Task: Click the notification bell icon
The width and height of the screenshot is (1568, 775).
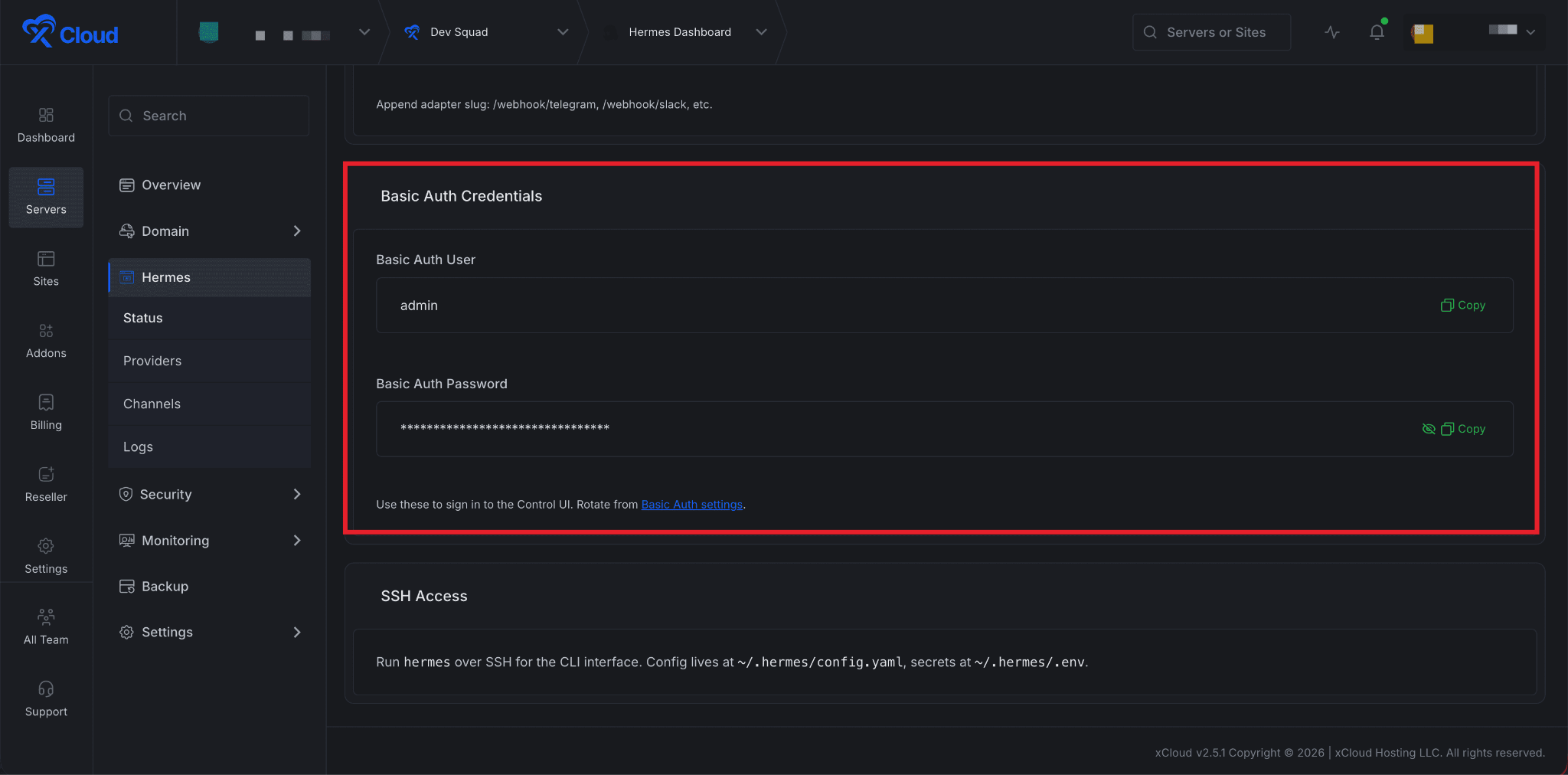Action: tap(1376, 32)
